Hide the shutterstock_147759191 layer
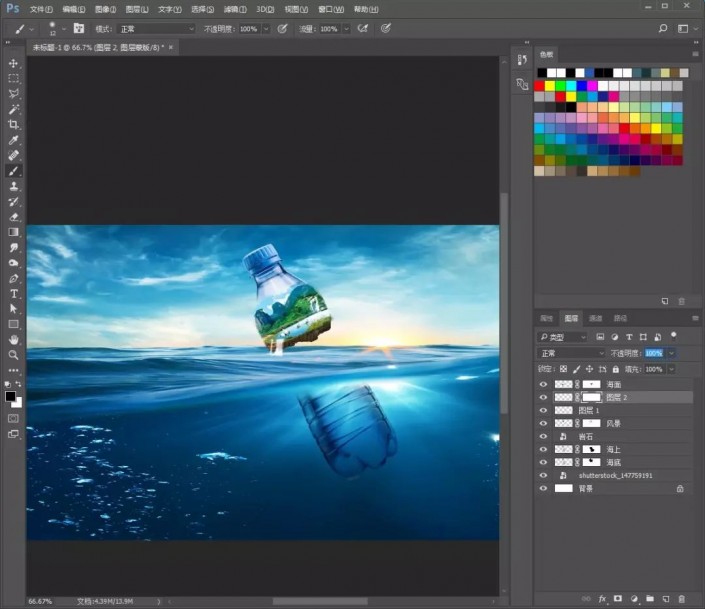Viewport: 705px width, 609px height. 543,475
